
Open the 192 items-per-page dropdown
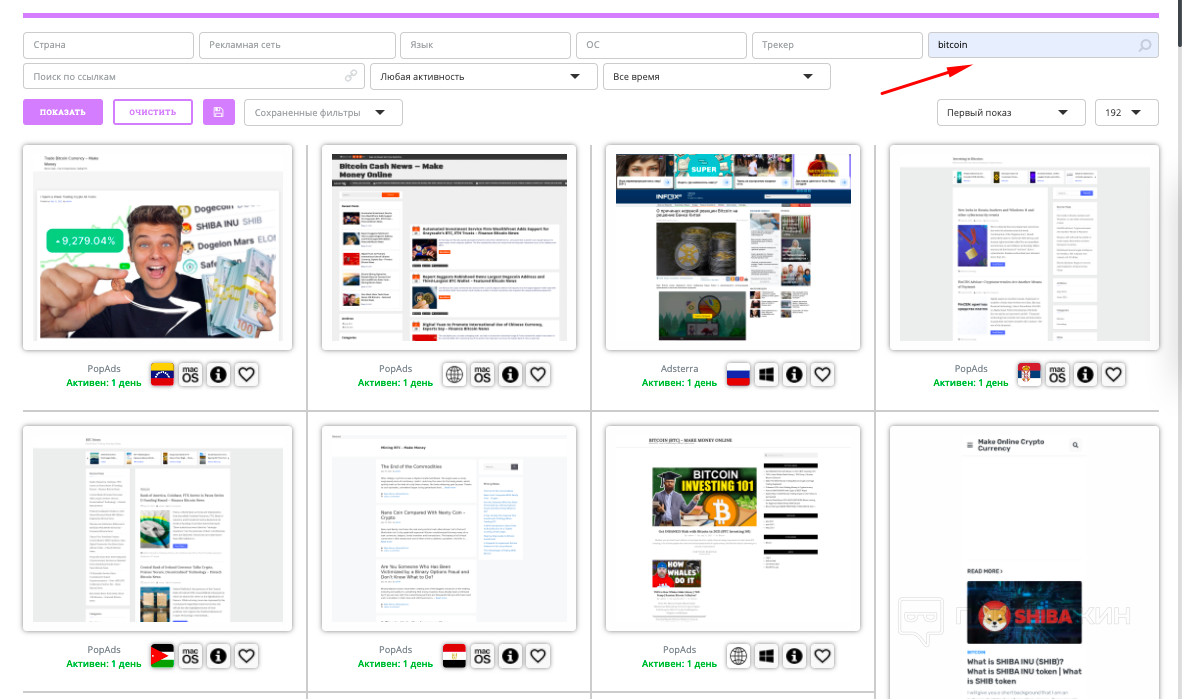coord(1126,112)
